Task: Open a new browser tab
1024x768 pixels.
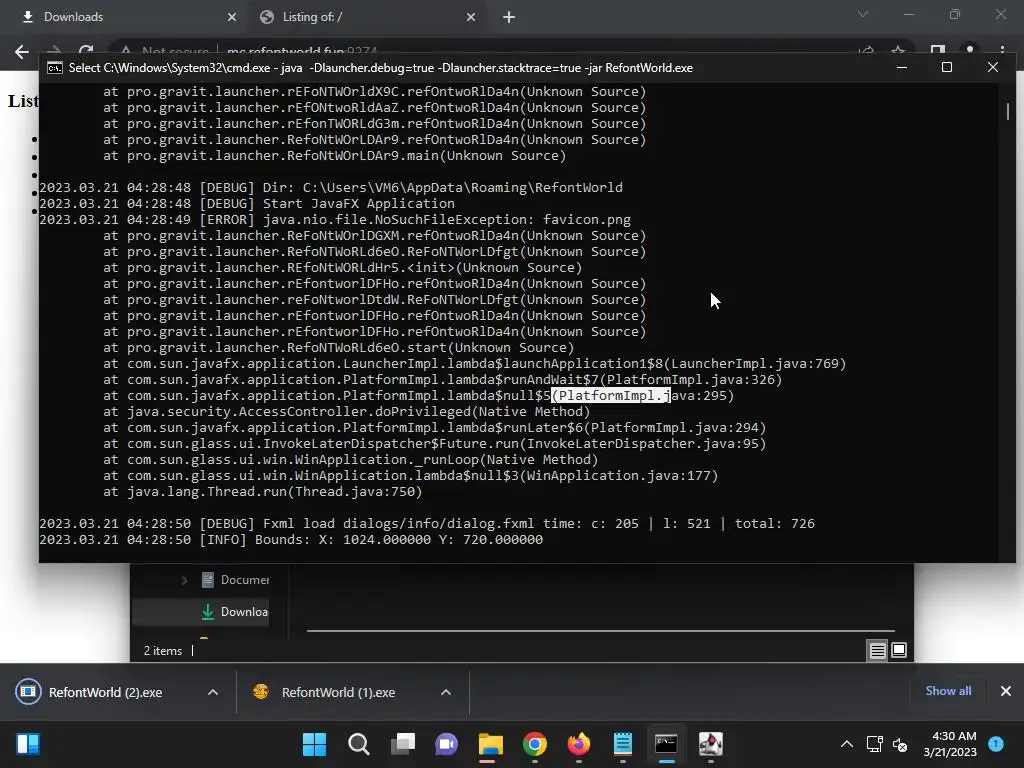Action: coord(509,18)
